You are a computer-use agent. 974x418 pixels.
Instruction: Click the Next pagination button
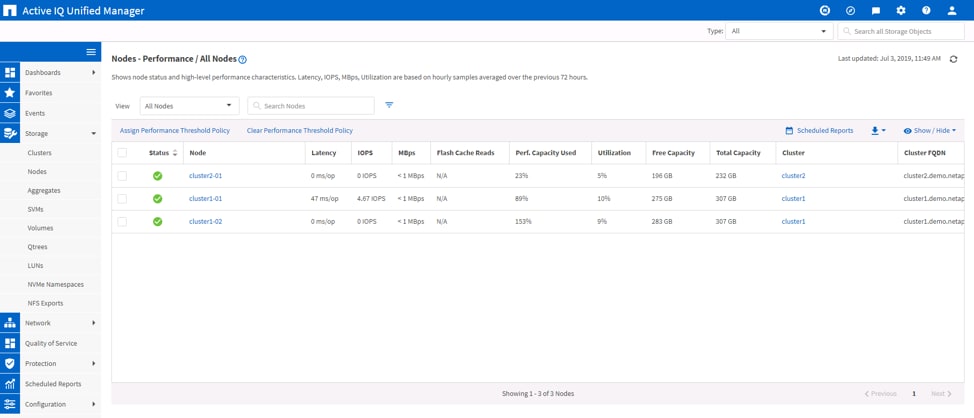(x=941, y=394)
